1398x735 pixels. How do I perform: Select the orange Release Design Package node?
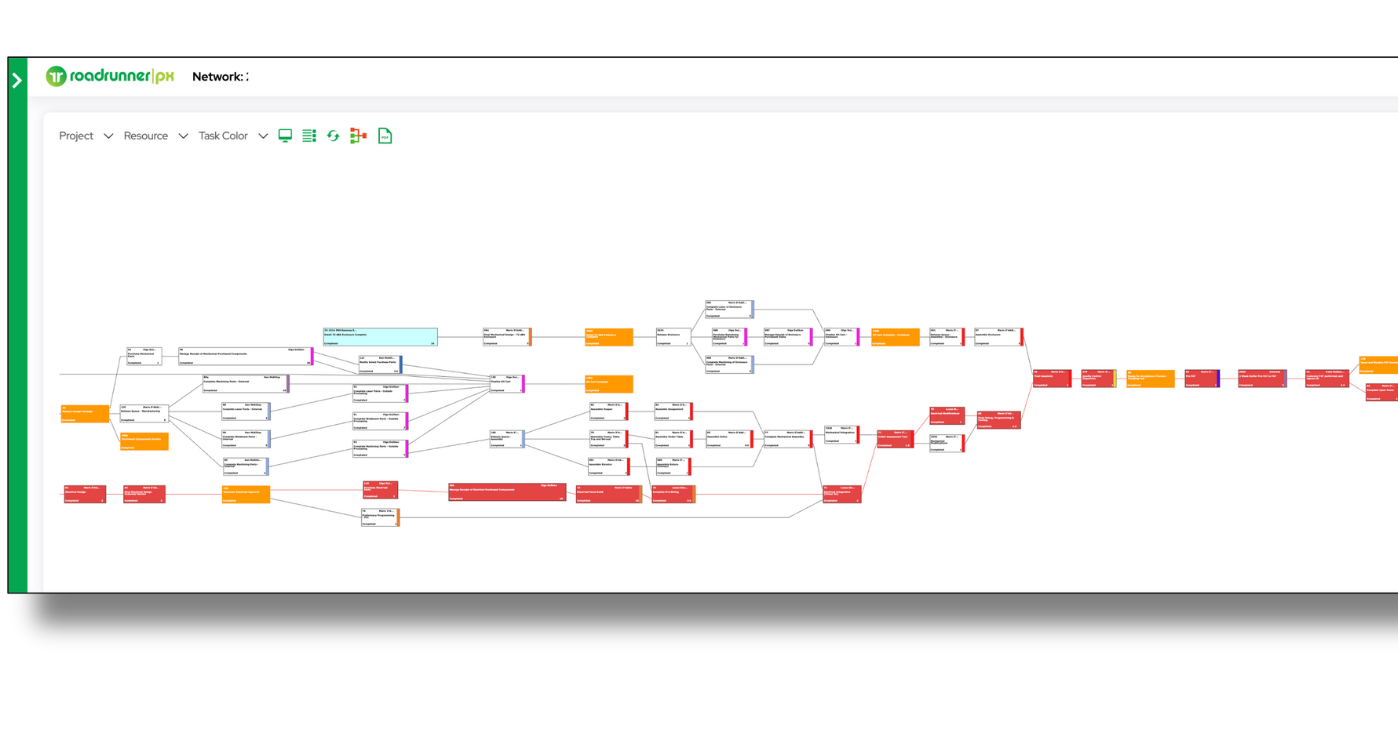(x=85, y=414)
